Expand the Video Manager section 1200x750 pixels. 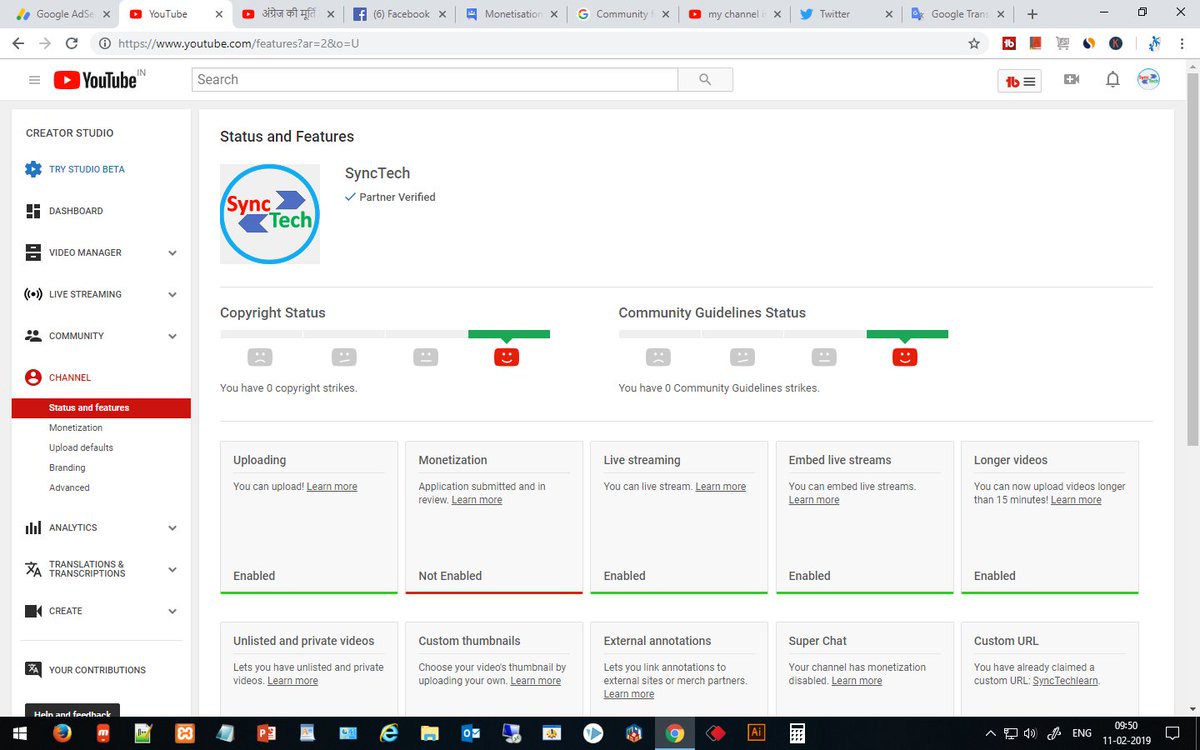[x=172, y=253]
